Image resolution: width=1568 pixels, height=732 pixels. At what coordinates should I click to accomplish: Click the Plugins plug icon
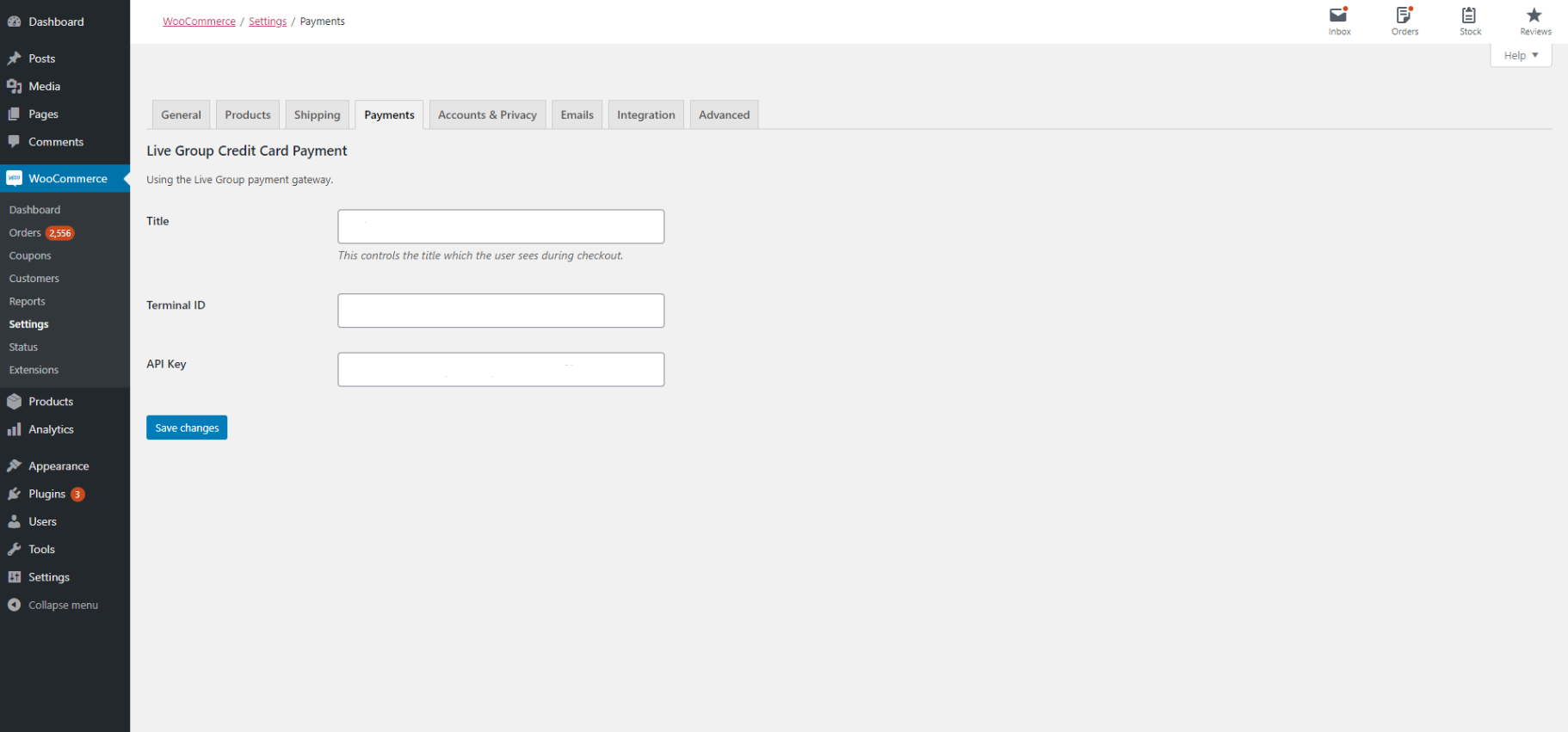pos(15,494)
